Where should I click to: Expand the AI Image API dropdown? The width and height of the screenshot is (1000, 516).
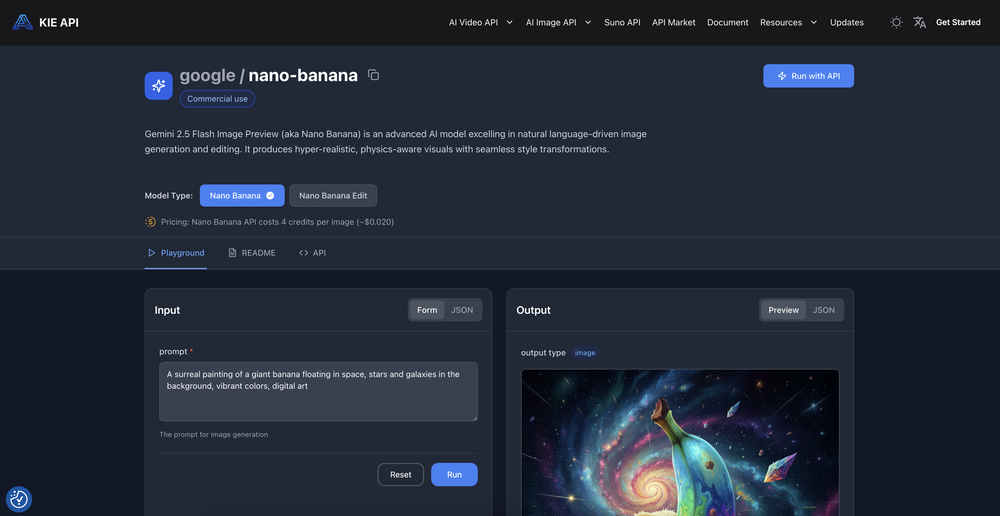(x=558, y=22)
